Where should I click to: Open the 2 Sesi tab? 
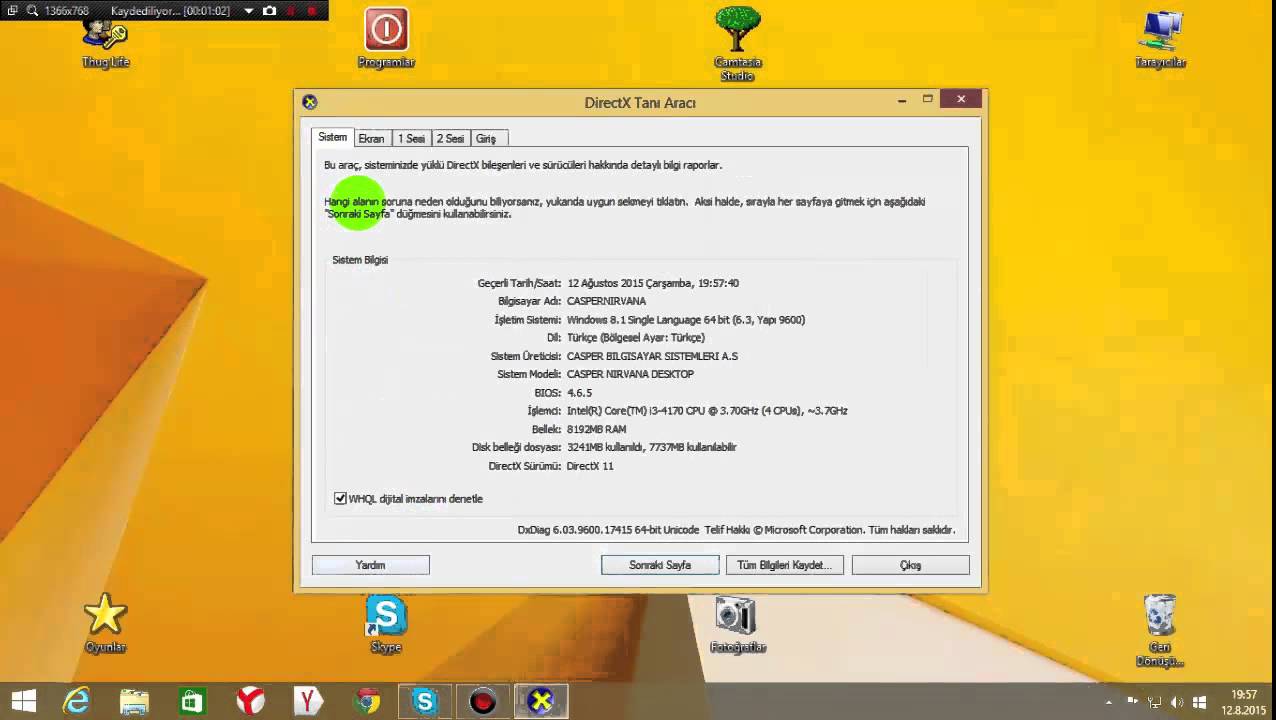coord(450,139)
